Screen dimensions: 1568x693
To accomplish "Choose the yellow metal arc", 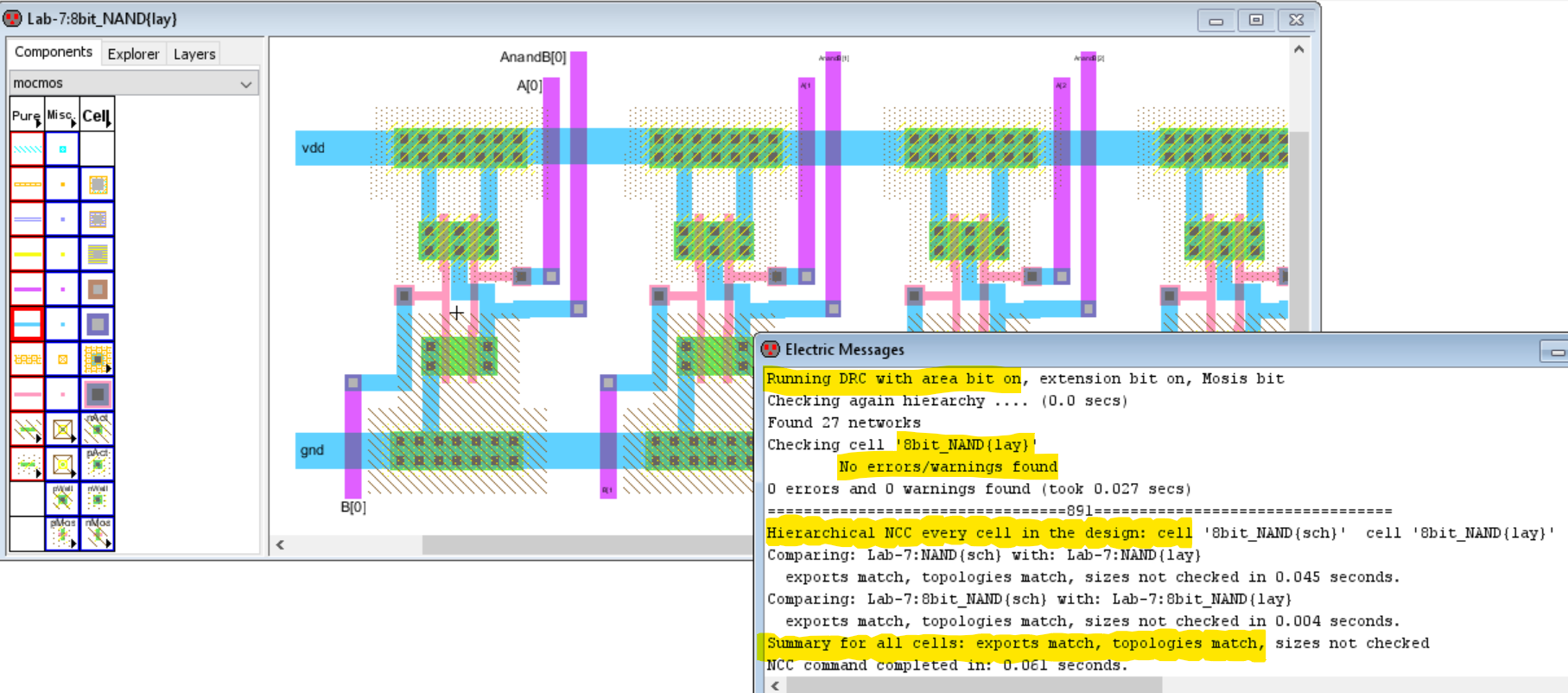I will pyautogui.click(x=27, y=254).
